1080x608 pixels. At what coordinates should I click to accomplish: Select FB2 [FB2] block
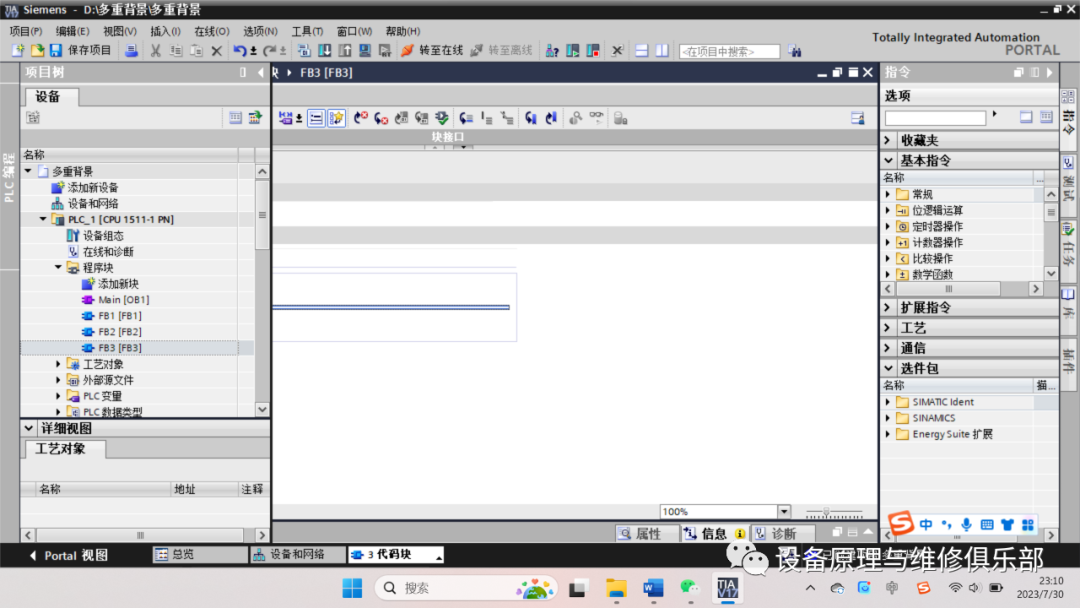[120, 331]
